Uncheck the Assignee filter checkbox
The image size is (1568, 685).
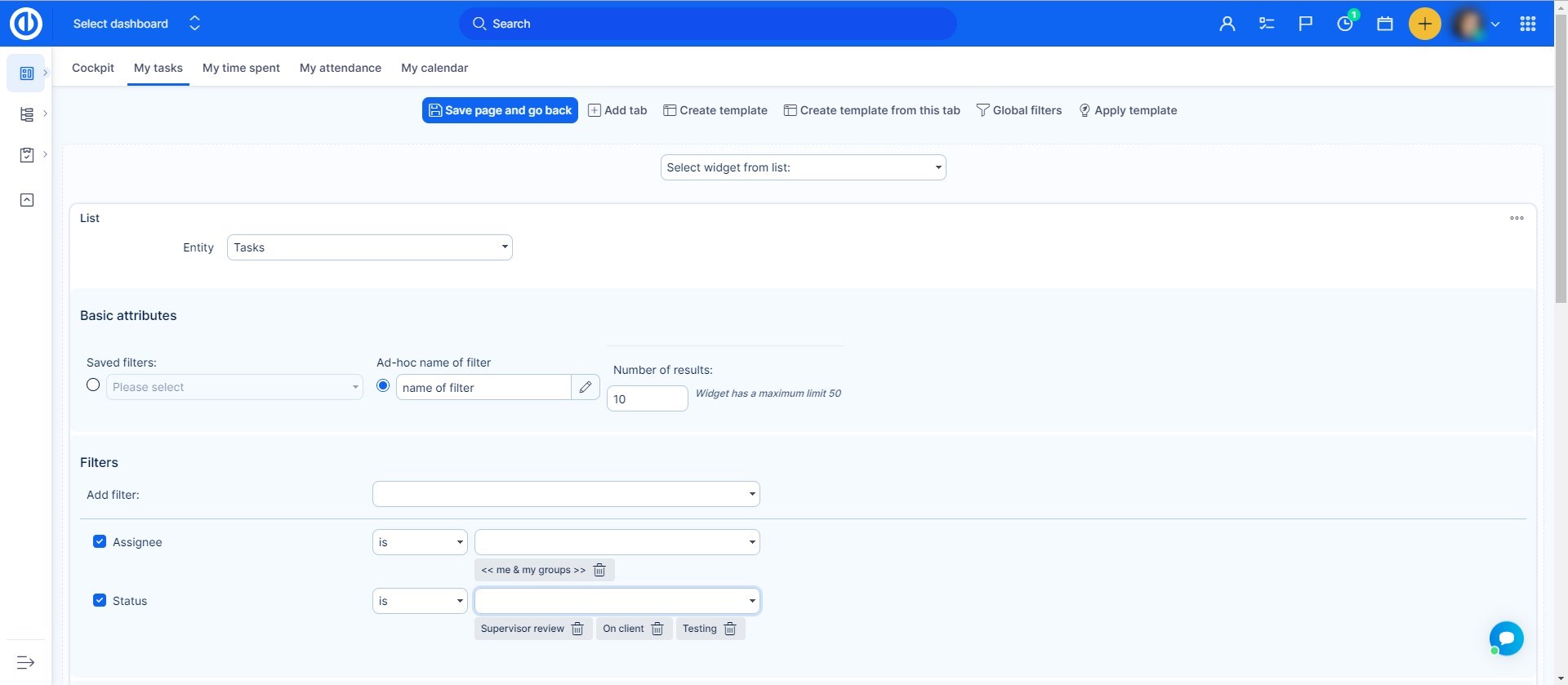click(x=100, y=541)
